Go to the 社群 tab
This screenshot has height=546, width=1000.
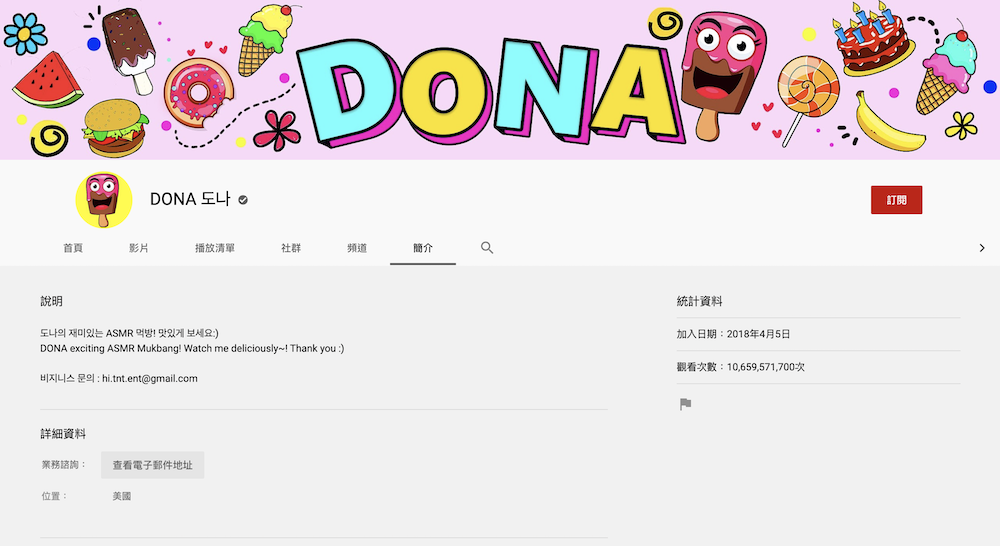tap(291, 247)
